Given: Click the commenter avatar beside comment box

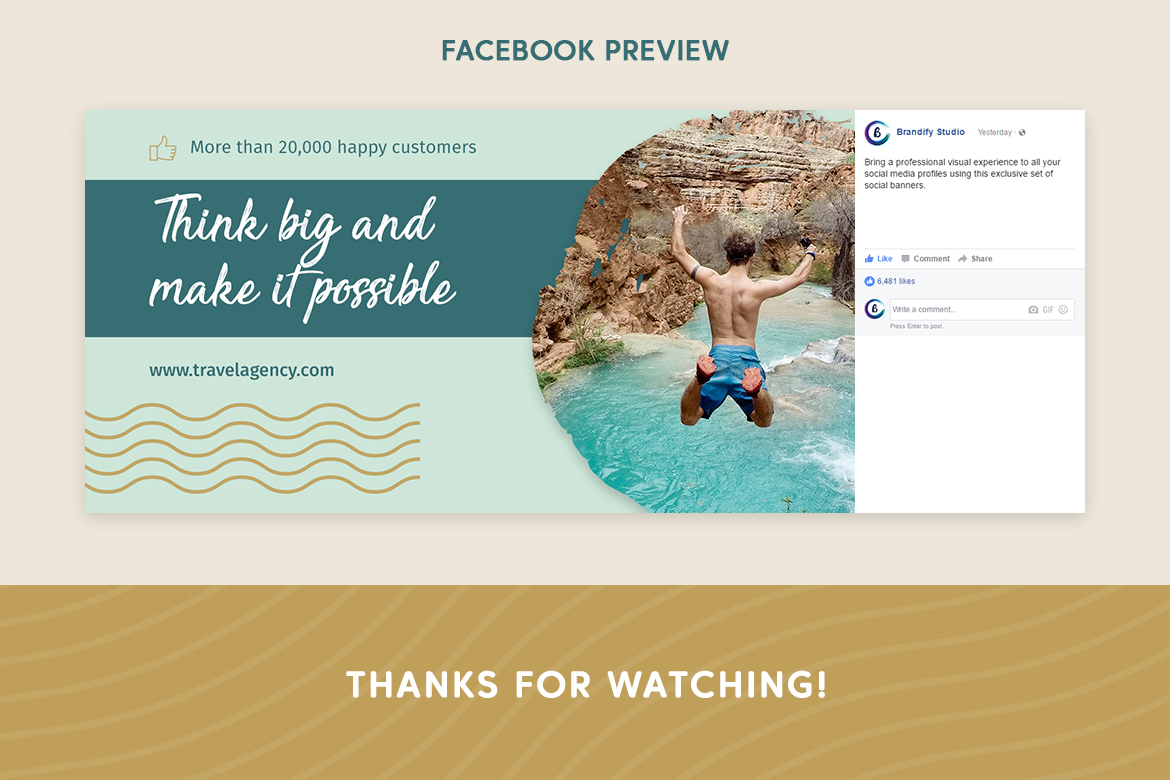Looking at the screenshot, I should (875, 309).
